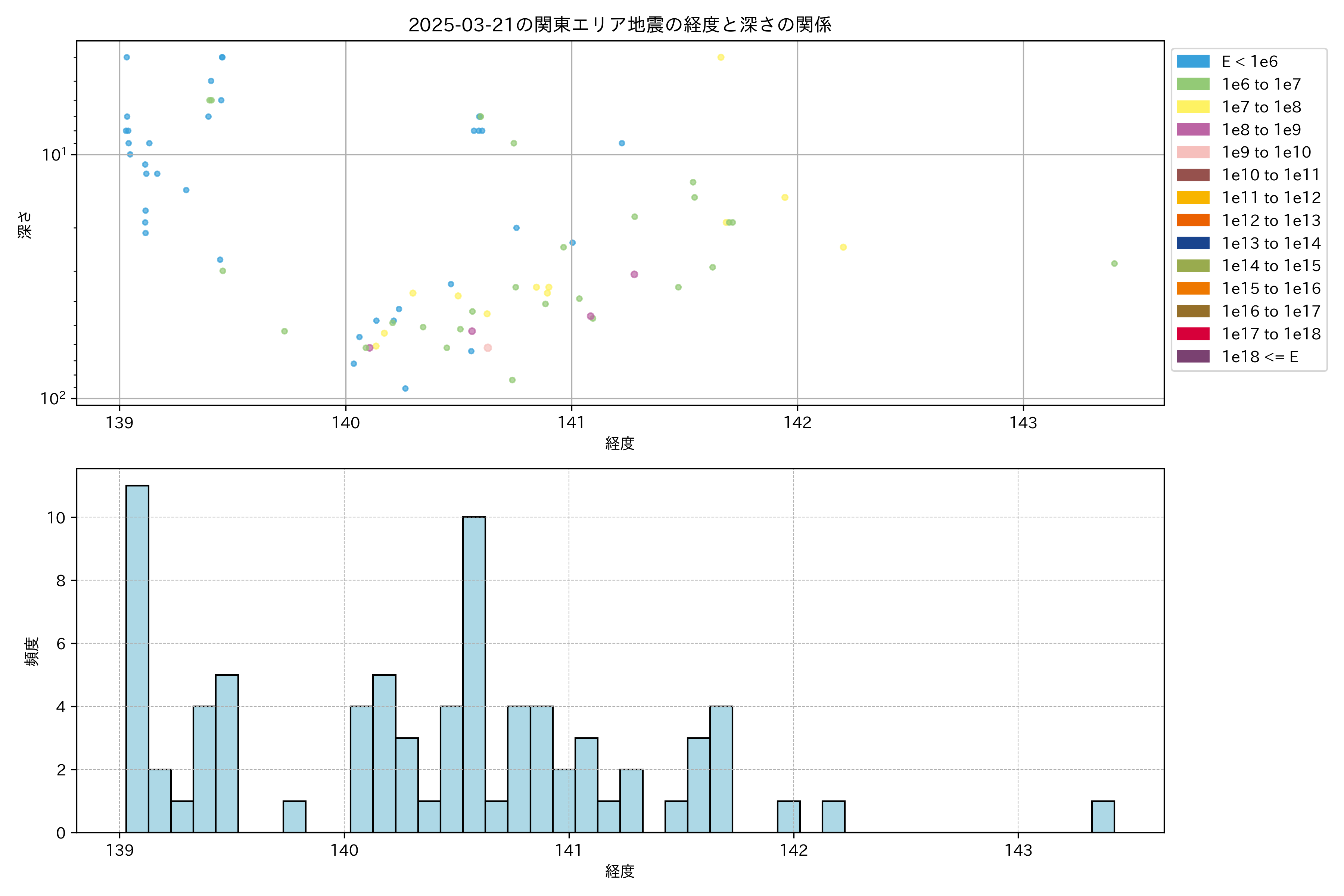The width and height of the screenshot is (1344, 896).
Task: Click the pink scatter point near 140.6
Action: (x=488, y=348)
